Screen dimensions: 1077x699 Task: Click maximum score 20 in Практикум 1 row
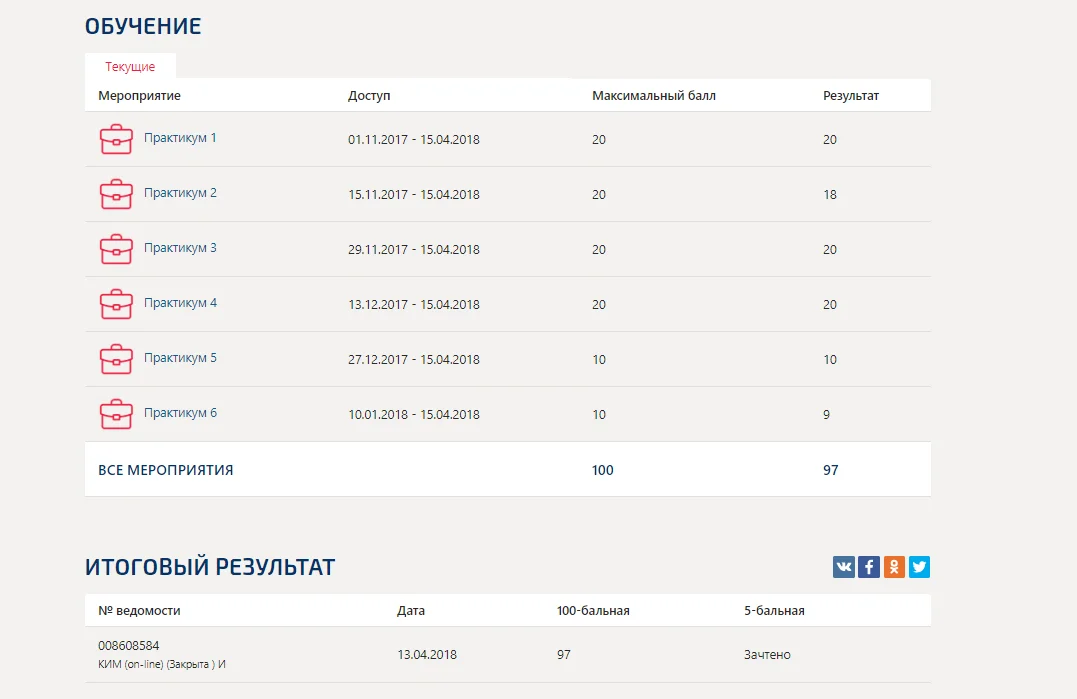pos(599,139)
